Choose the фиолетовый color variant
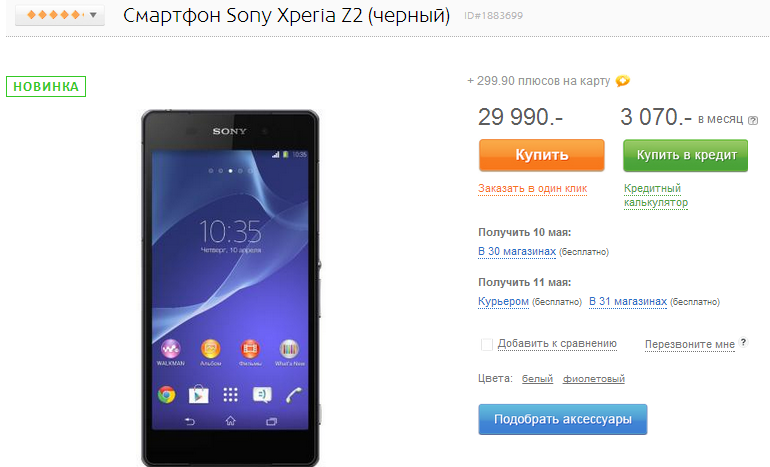Image resolution: width=770 pixels, height=467 pixels. click(594, 379)
